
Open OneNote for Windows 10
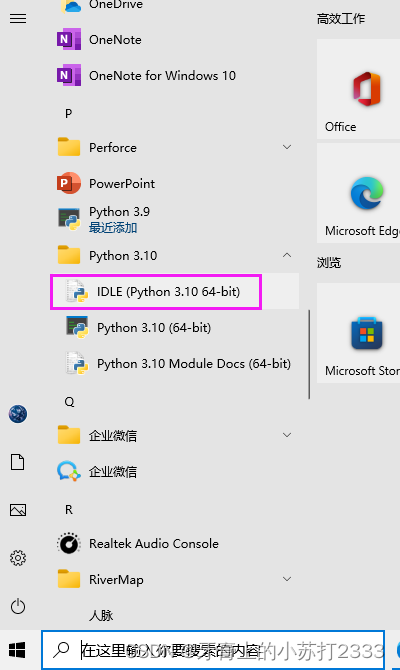point(174,76)
